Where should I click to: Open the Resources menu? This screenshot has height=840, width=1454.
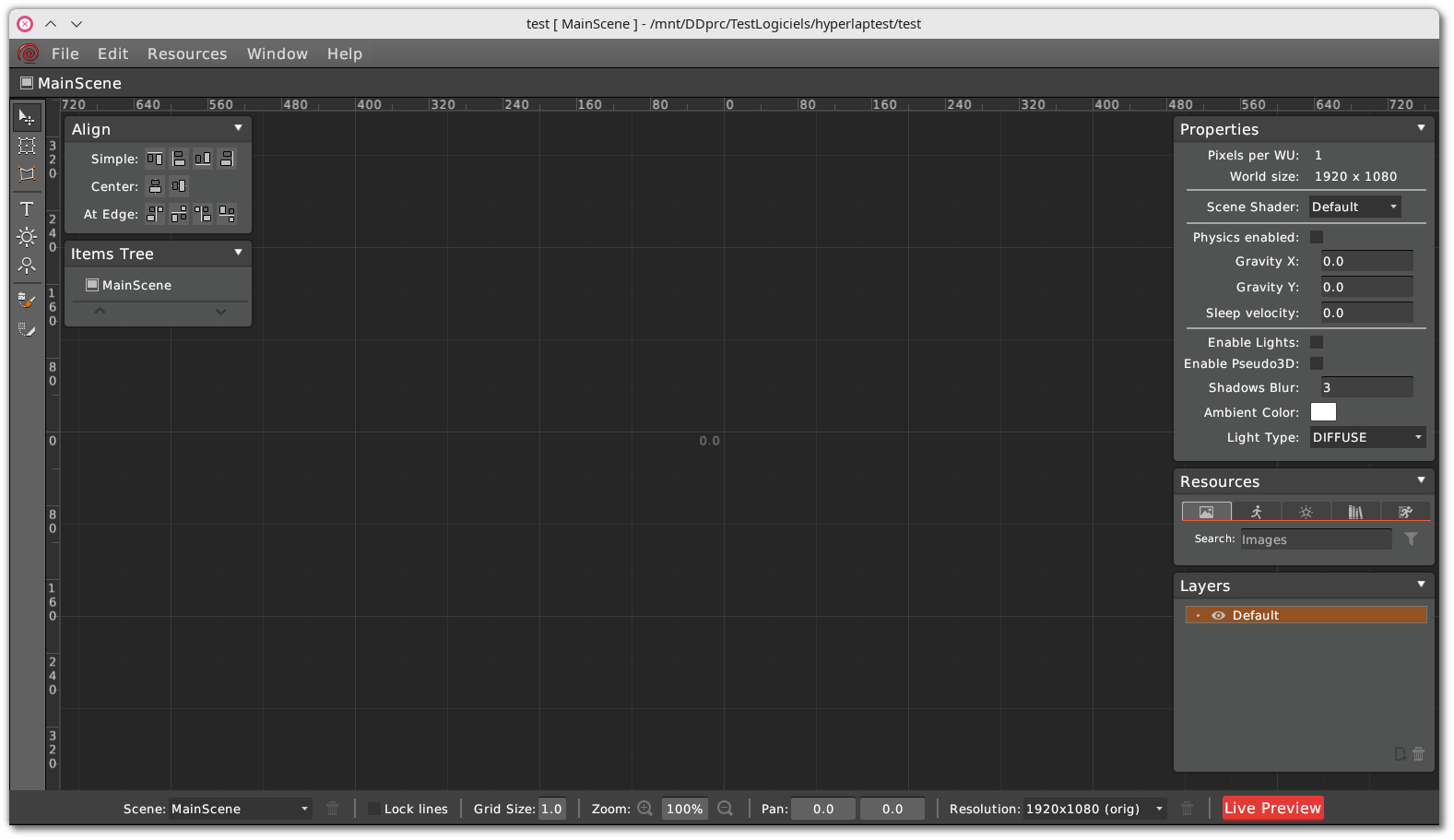[187, 53]
